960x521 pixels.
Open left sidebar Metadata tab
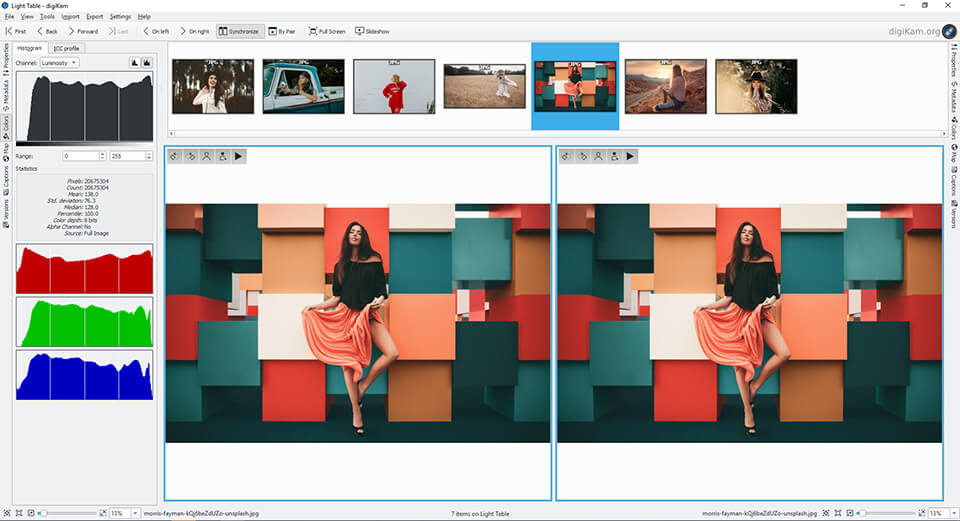(x=6, y=95)
